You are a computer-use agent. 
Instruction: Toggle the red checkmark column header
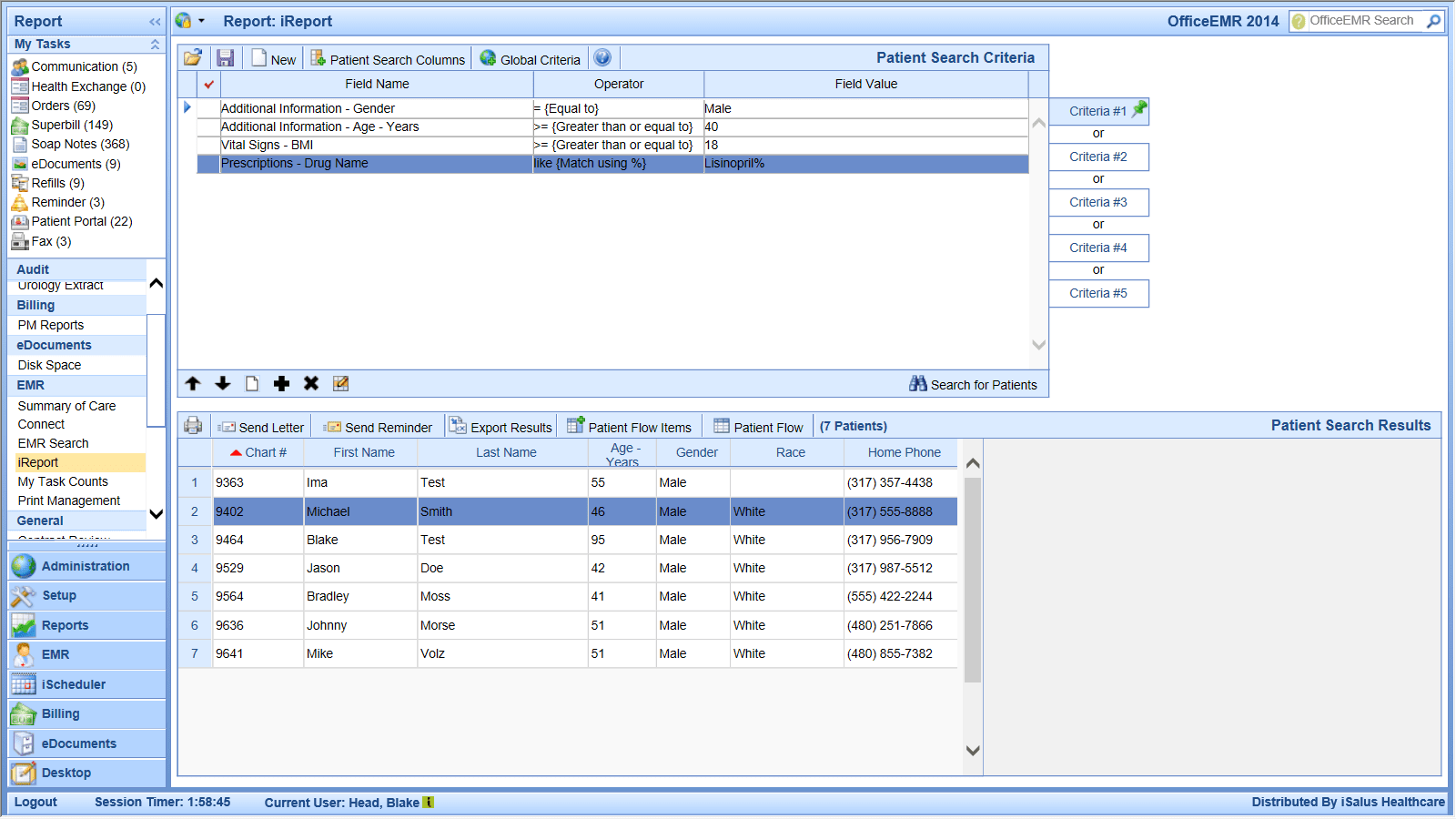pyautogui.click(x=209, y=84)
